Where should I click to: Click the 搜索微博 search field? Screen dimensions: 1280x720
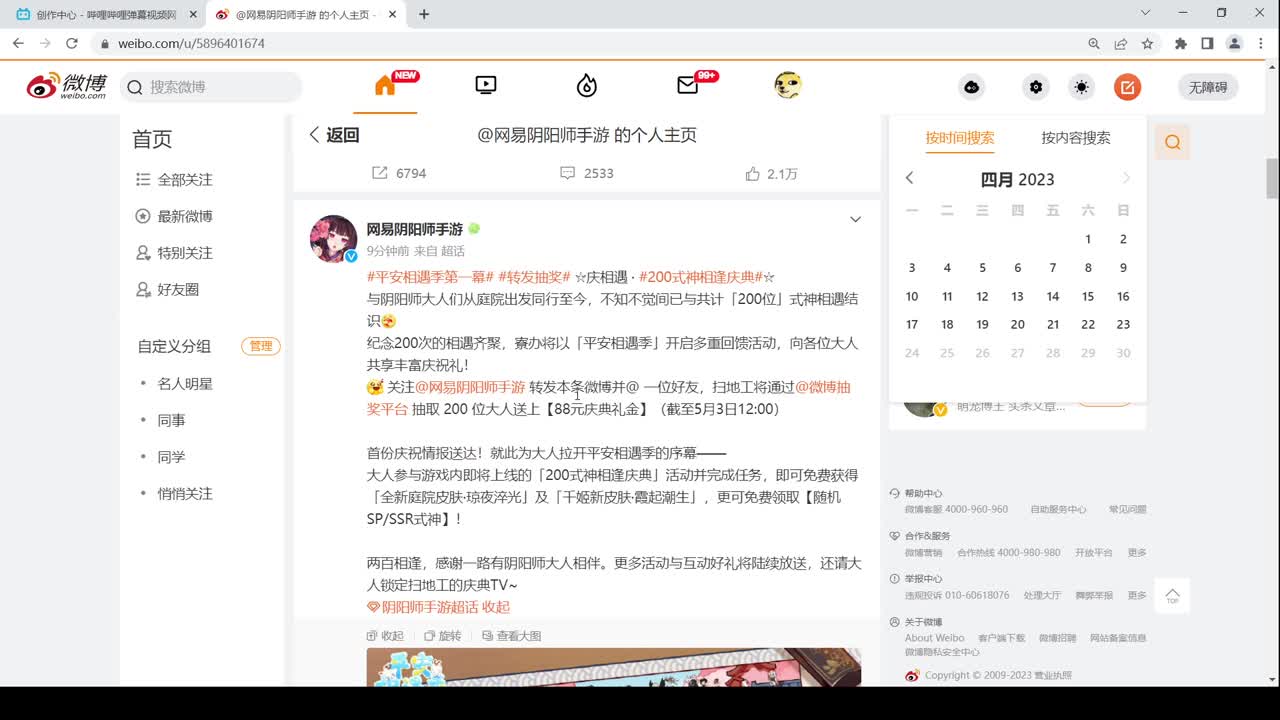click(211, 87)
